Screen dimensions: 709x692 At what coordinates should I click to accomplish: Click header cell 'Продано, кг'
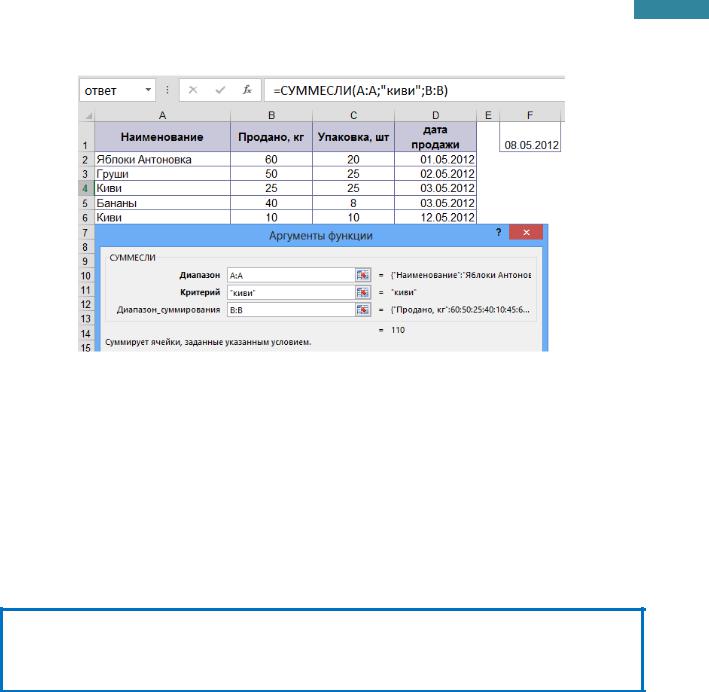click(x=271, y=137)
